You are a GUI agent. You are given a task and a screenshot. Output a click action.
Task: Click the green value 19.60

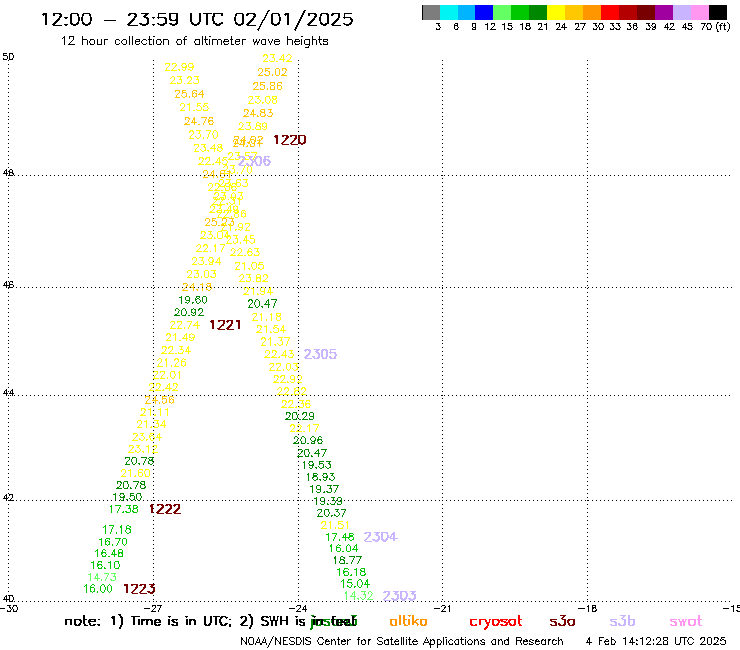pyautogui.click(x=193, y=300)
